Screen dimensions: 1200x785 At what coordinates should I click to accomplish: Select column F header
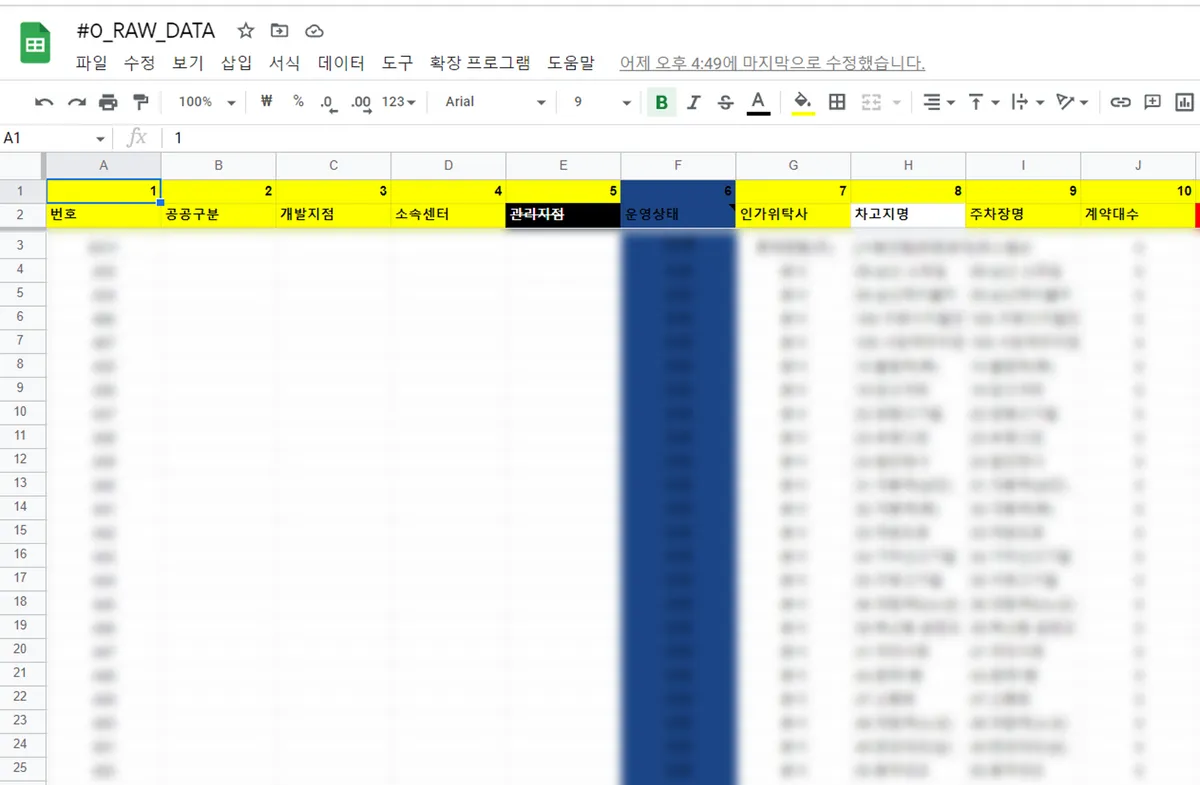(x=678, y=165)
